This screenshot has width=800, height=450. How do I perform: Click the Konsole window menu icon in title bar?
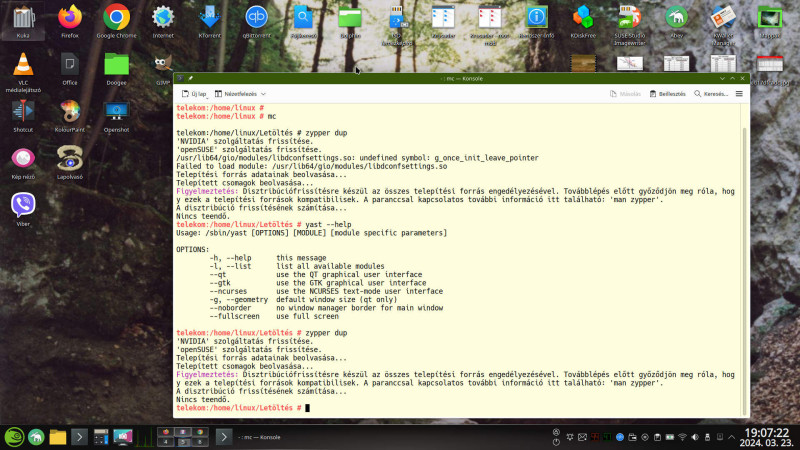180,78
